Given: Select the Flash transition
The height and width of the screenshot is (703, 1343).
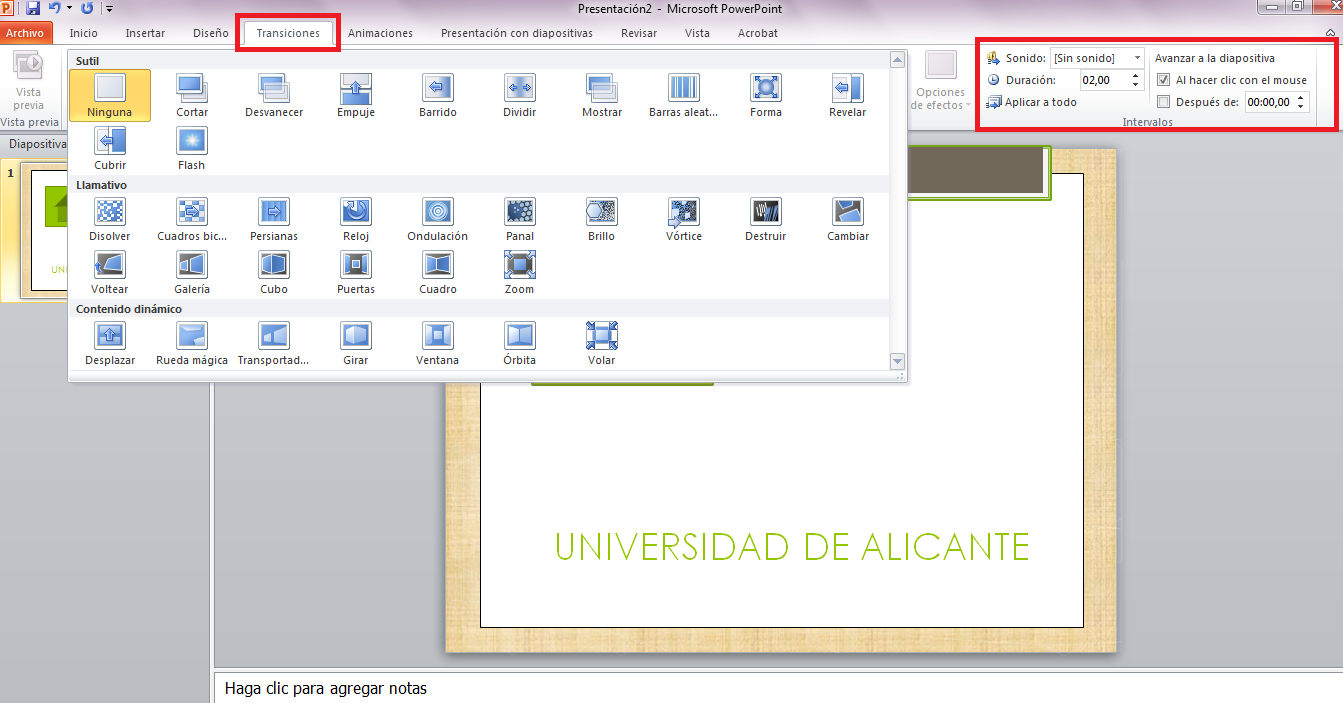Looking at the screenshot, I should (x=192, y=148).
